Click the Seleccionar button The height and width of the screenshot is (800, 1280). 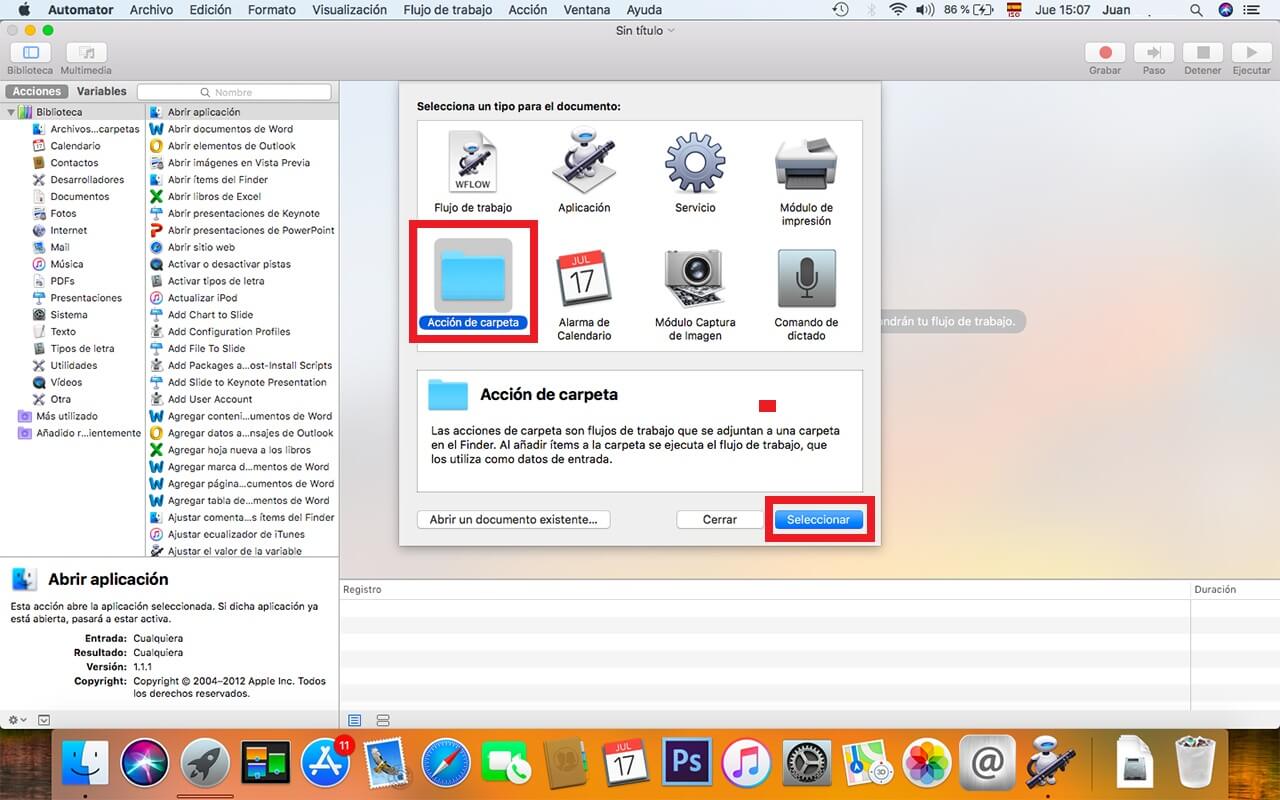tap(818, 520)
